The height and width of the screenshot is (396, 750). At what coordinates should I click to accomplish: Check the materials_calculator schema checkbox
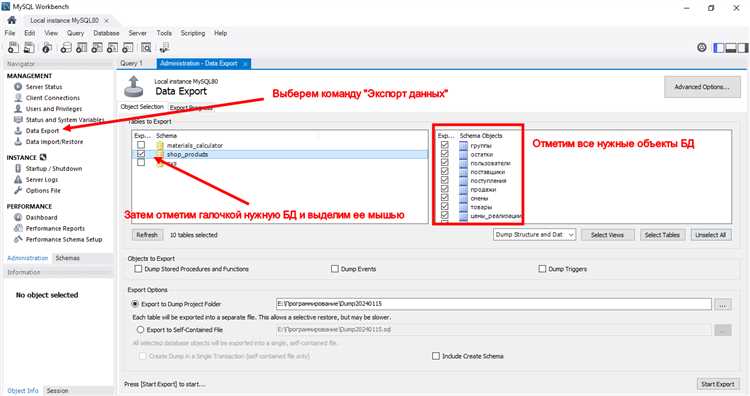coord(141,144)
